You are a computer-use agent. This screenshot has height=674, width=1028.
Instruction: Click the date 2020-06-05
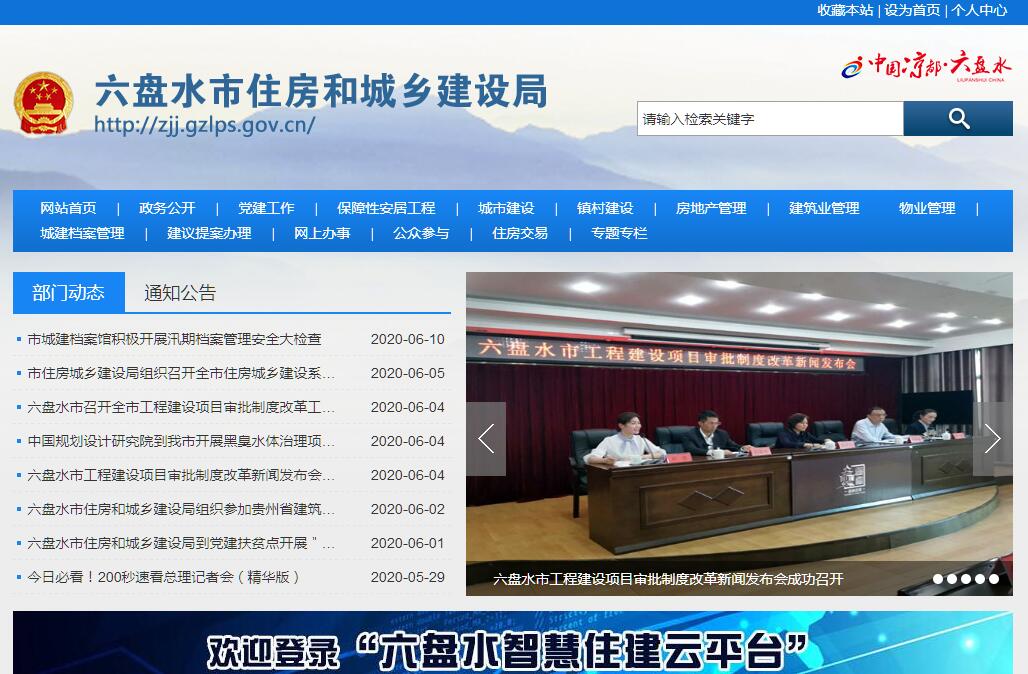408,374
